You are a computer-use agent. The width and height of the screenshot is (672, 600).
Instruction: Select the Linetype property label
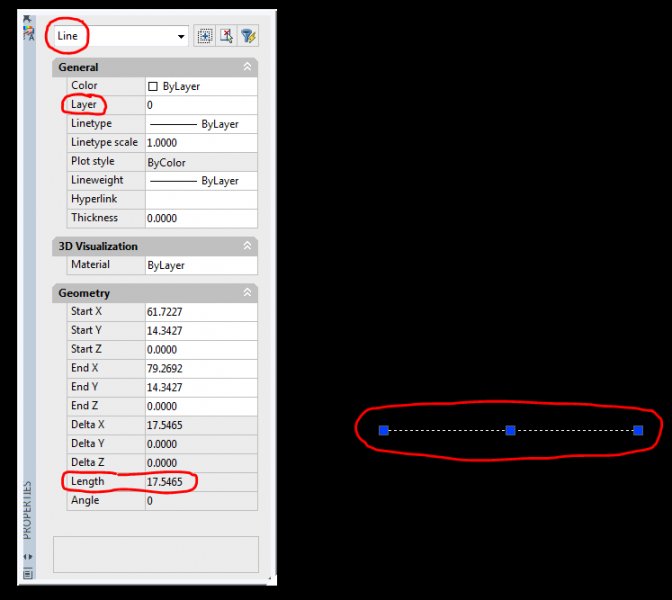[91, 123]
